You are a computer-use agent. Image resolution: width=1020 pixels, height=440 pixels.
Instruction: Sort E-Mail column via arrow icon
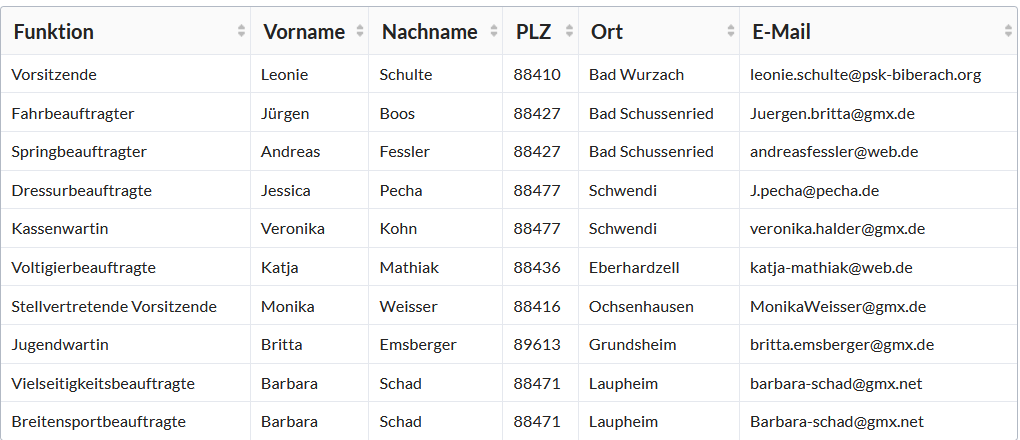(x=1008, y=31)
